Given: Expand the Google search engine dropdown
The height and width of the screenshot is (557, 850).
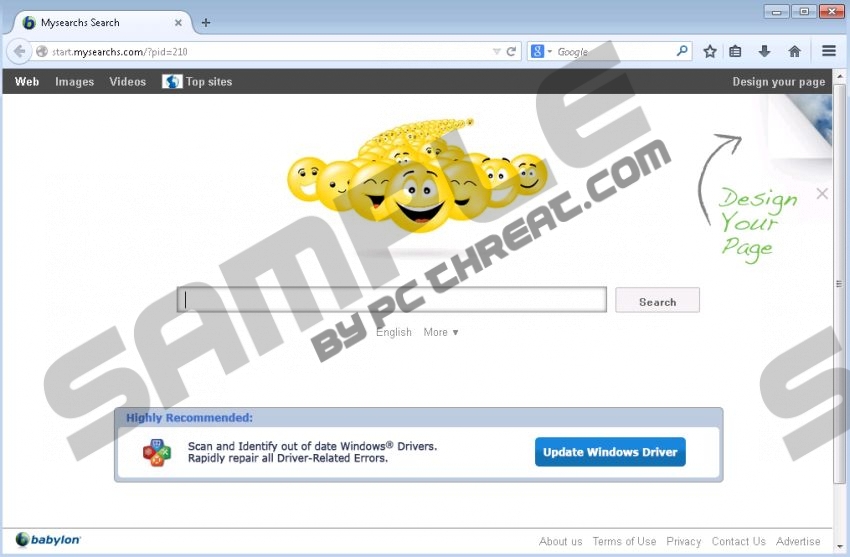Looking at the screenshot, I should [x=541, y=51].
